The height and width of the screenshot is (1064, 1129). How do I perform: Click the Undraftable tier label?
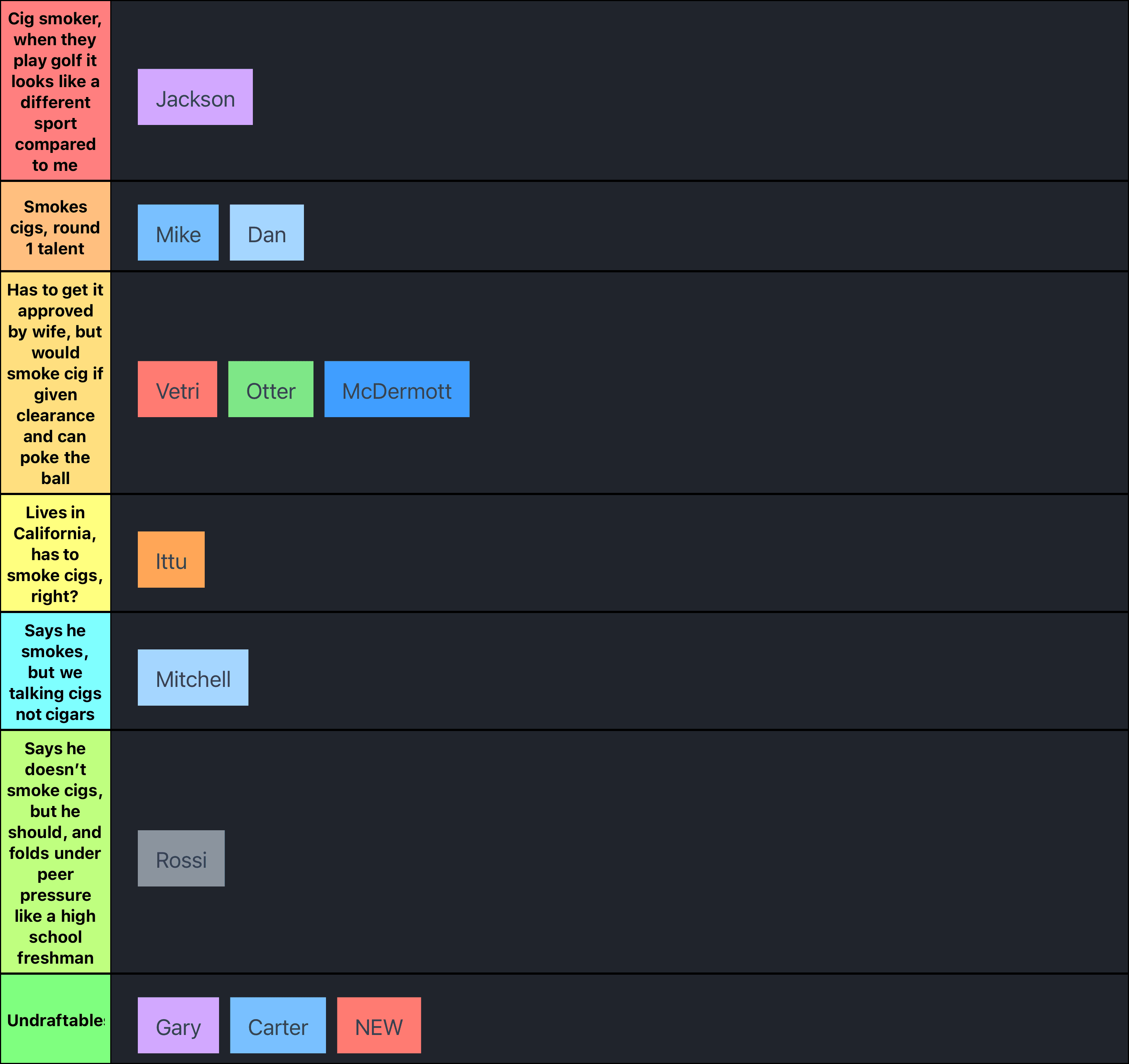[x=55, y=1020]
